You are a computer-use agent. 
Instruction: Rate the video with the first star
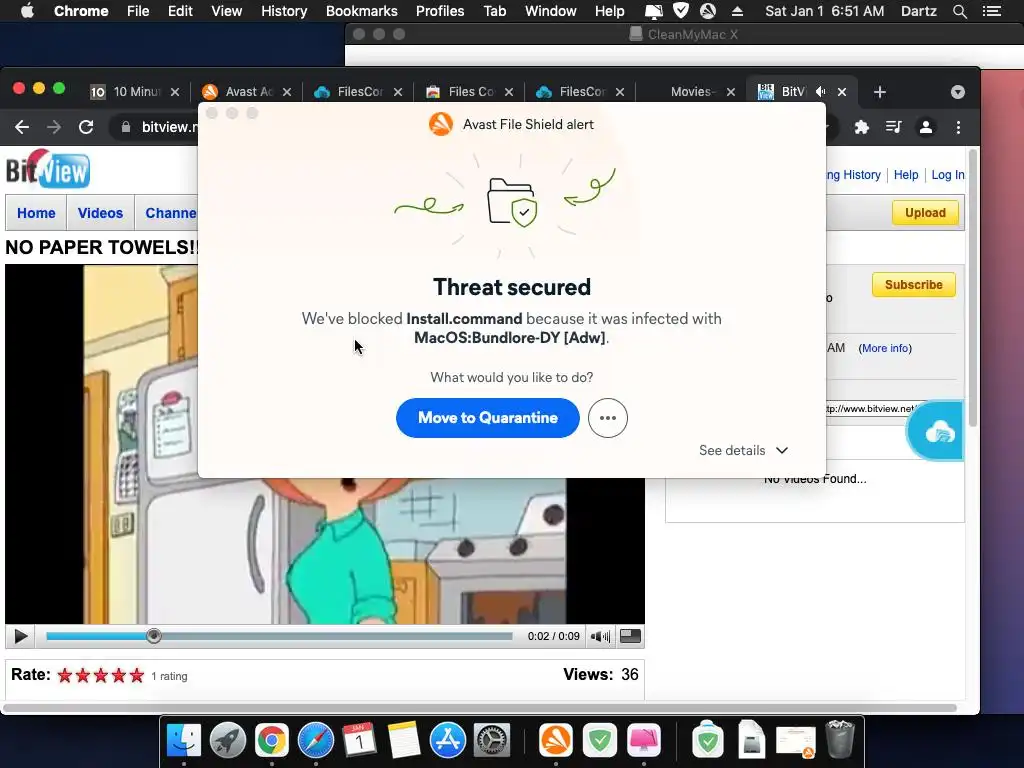[65, 675]
